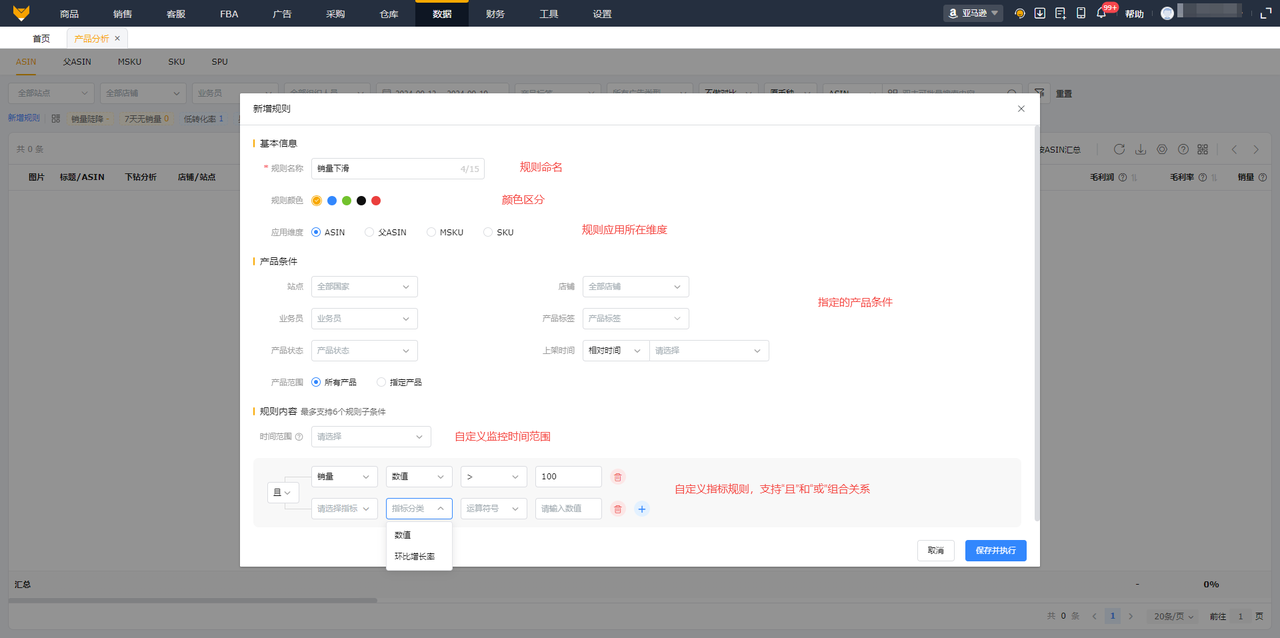The width and height of the screenshot is (1280, 638).
Task: Close the 新增规则 dialog with X
Action: [x=1021, y=108]
